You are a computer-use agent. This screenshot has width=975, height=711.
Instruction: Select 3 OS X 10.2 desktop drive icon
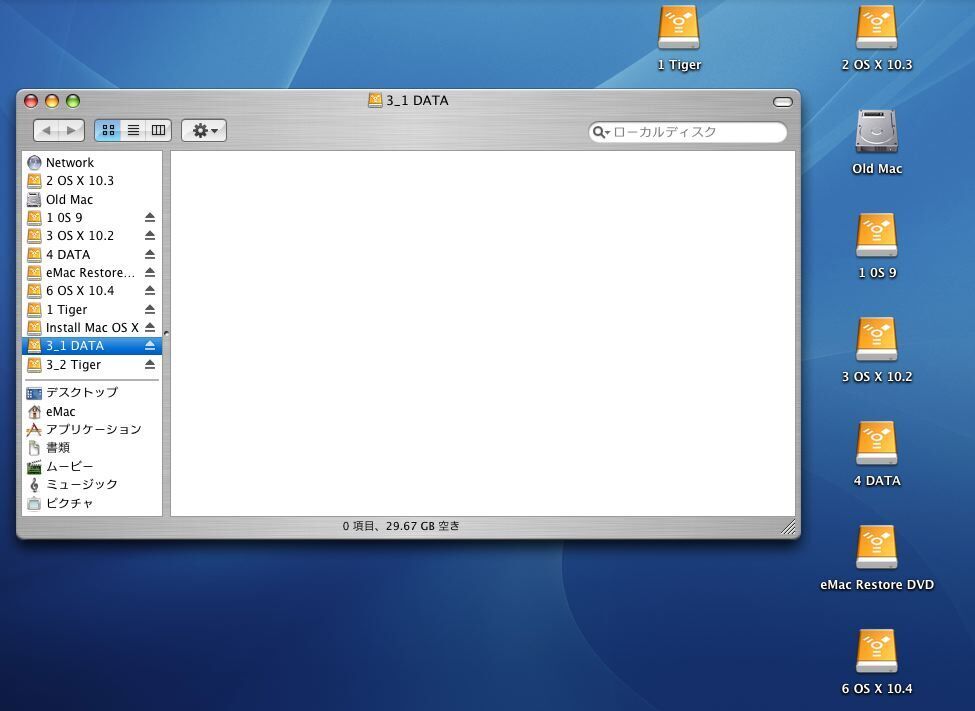pos(877,340)
